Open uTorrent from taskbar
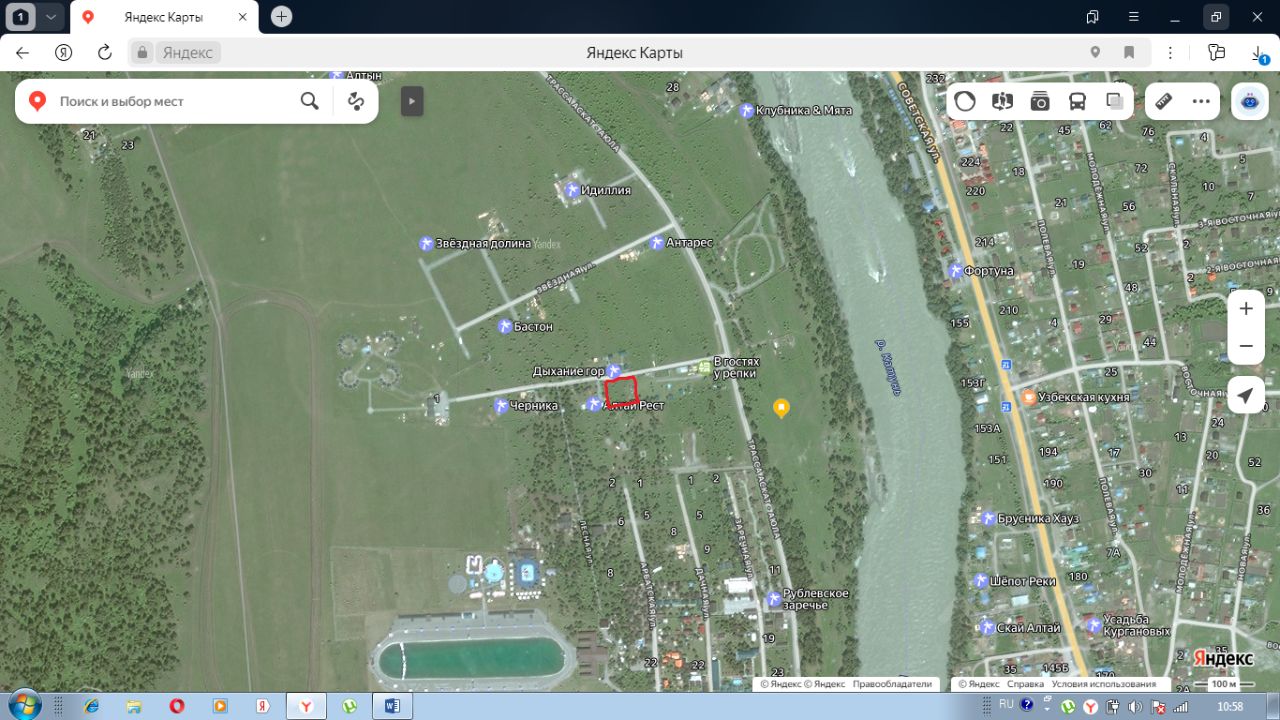This screenshot has width=1280, height=720. tap(350, 706)
